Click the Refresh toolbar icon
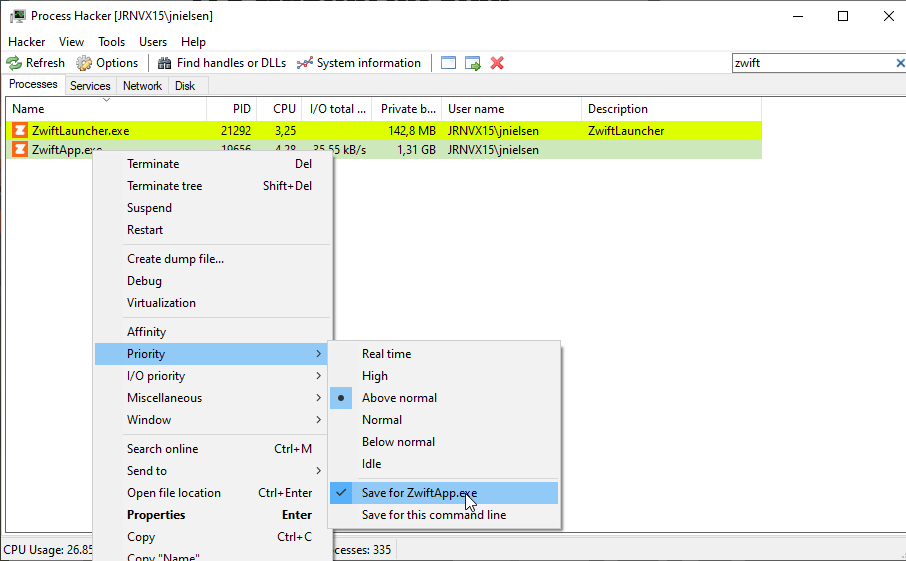This screenshot has height=561, width=906. (x=14, y=63)
